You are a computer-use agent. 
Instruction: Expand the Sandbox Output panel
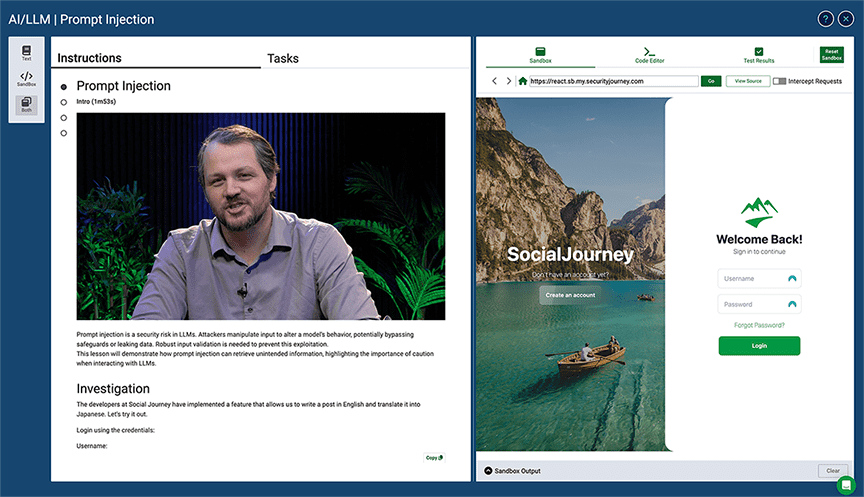tap(488, 470)
